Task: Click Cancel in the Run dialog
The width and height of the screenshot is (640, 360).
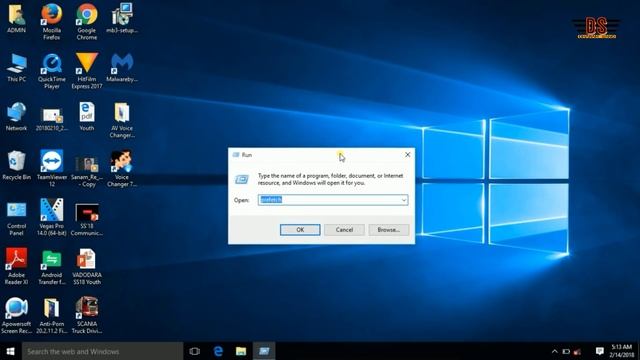Action: tap(344, 230)
